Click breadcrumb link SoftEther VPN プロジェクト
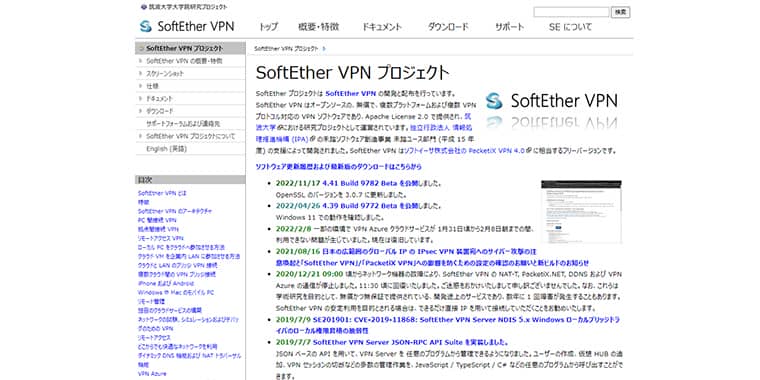The image size is (760, 380). coord(286,48)
